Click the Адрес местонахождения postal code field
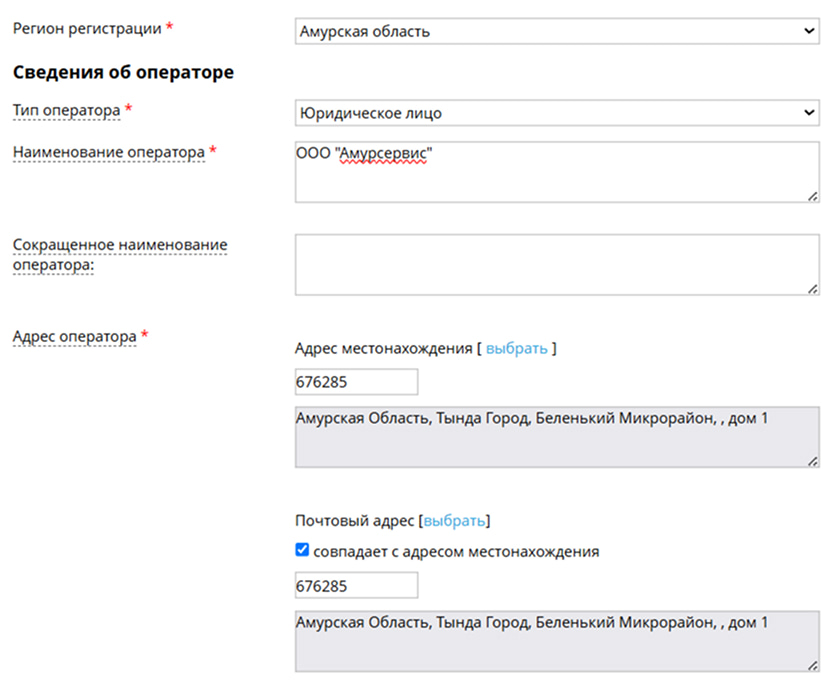 [x=356, y=382]
